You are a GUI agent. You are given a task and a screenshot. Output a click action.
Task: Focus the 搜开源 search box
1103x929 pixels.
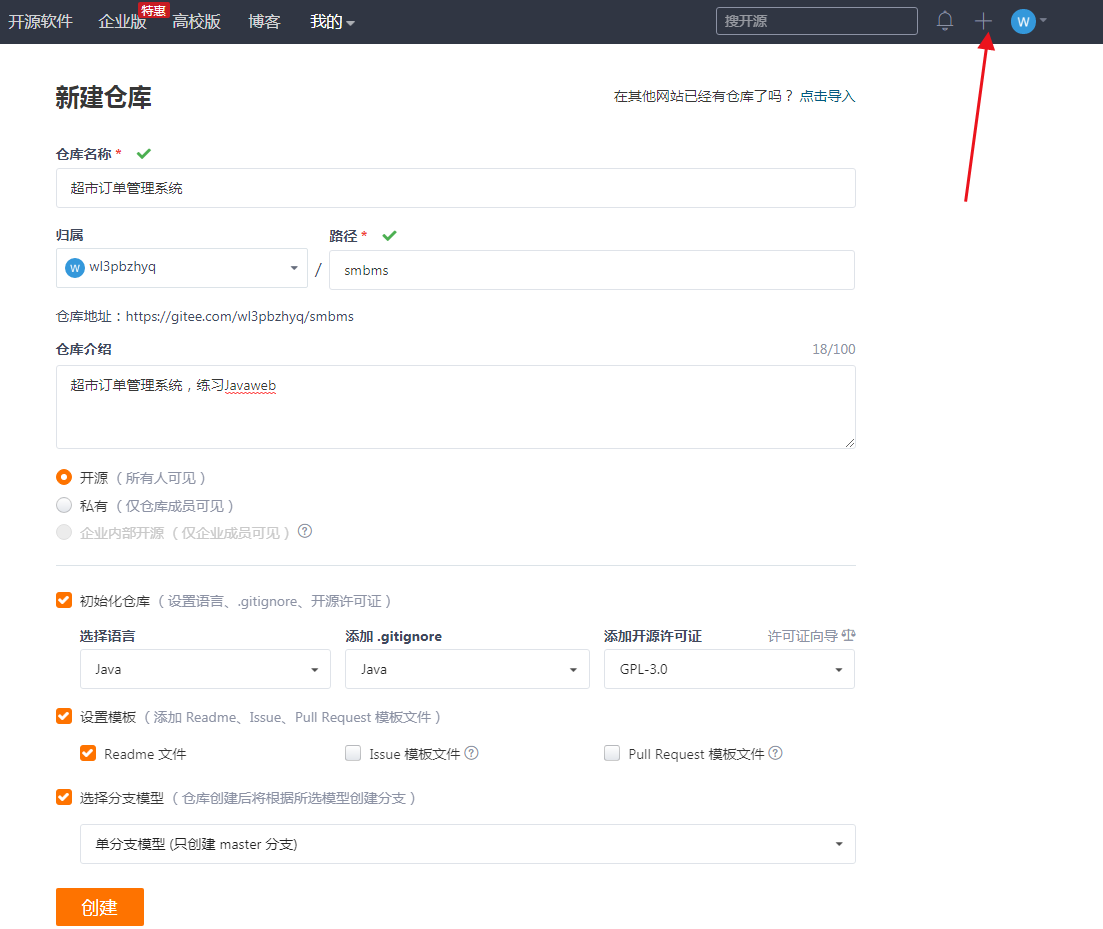pyautogui.click(x=817, y=21)
